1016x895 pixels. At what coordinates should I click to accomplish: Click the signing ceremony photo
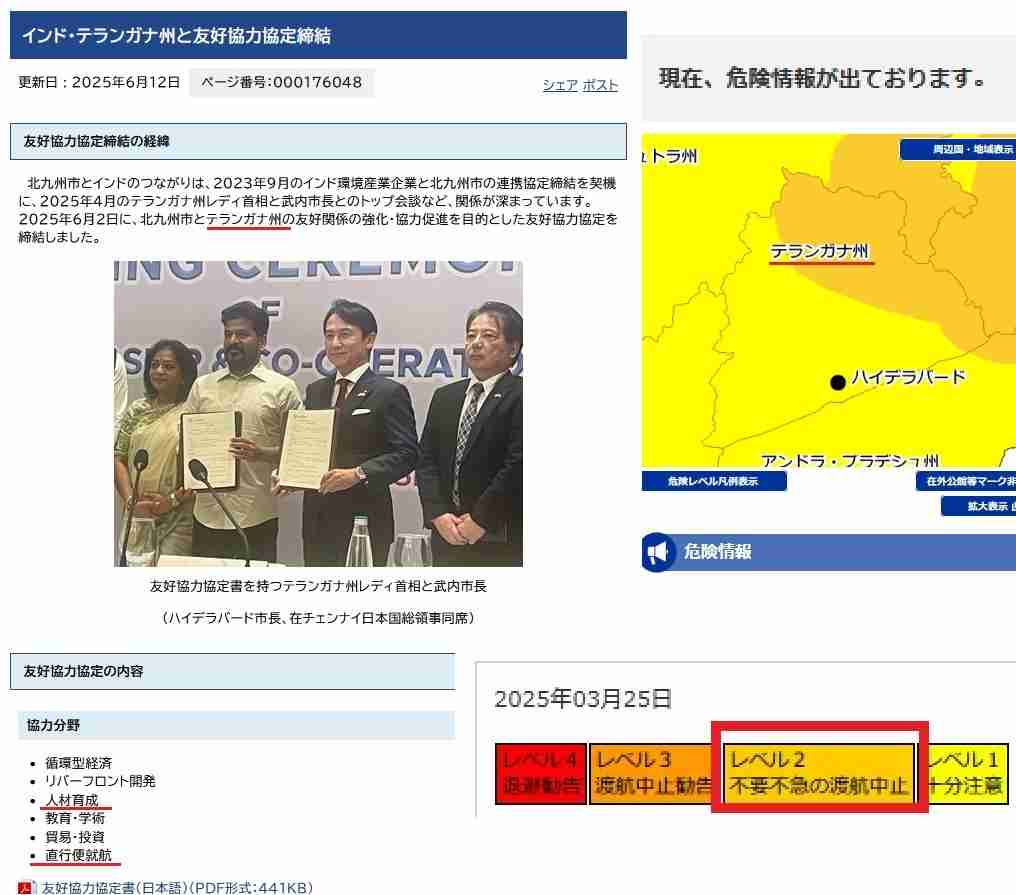click(318, 413)
